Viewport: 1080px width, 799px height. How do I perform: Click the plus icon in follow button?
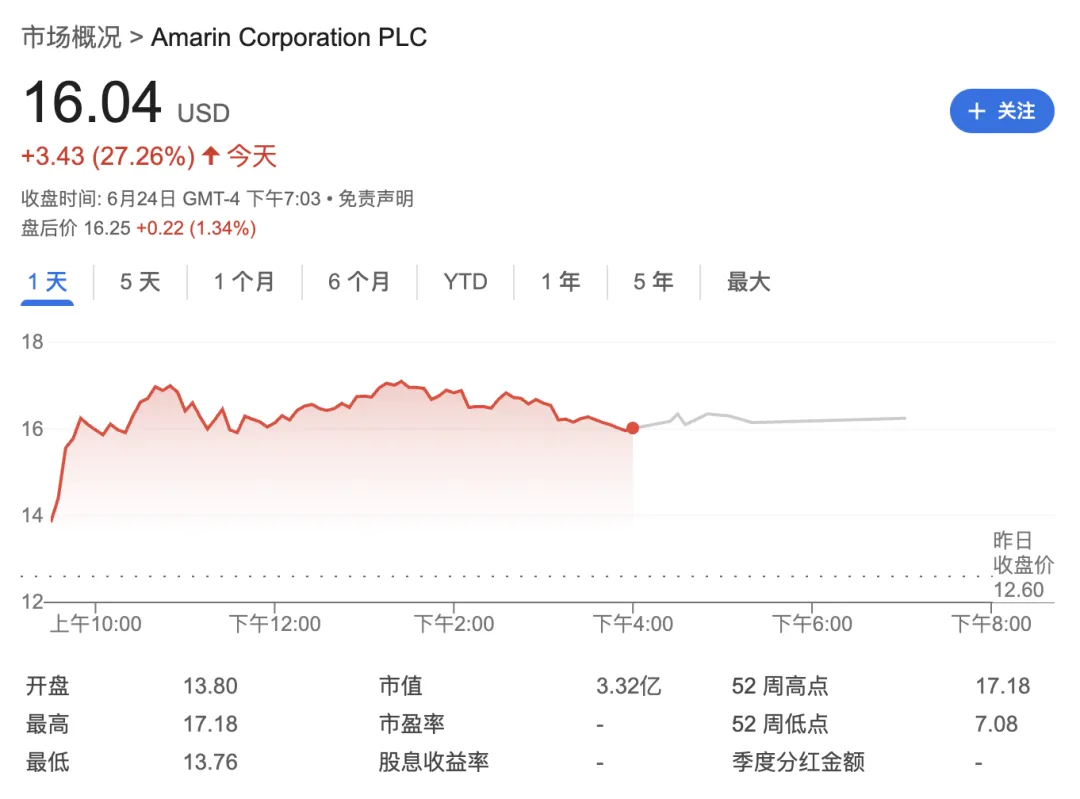(x=977, y=111)
